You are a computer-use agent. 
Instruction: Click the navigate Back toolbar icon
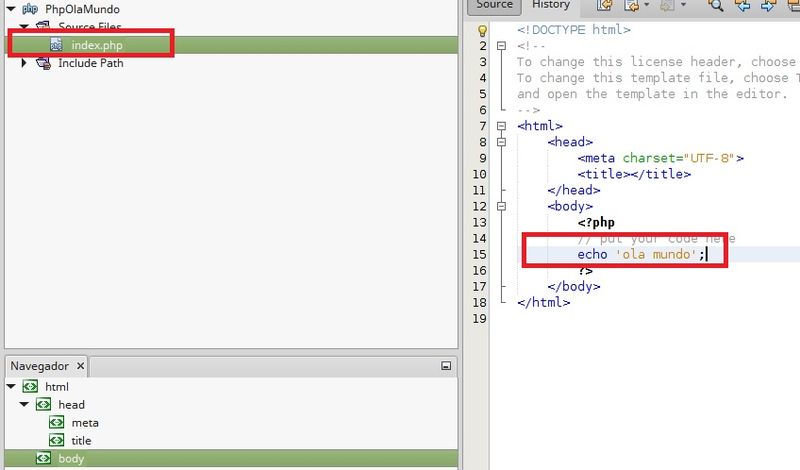(632, 5)
